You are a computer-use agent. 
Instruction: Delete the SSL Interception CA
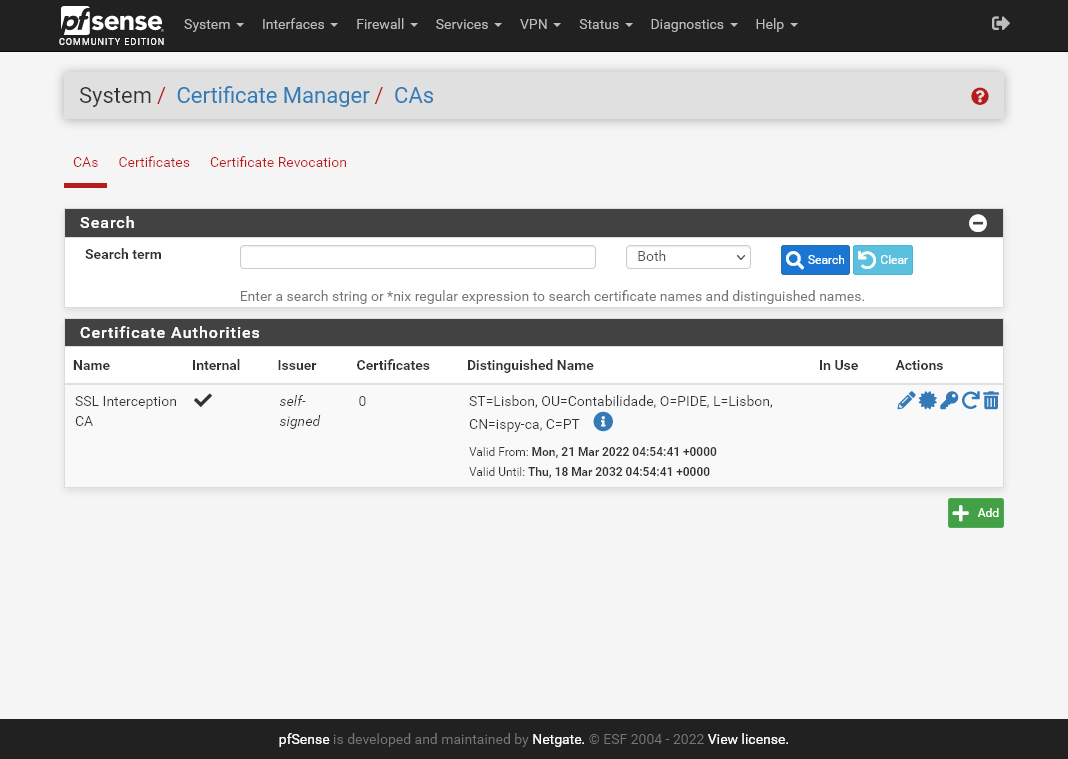[991, 401]
